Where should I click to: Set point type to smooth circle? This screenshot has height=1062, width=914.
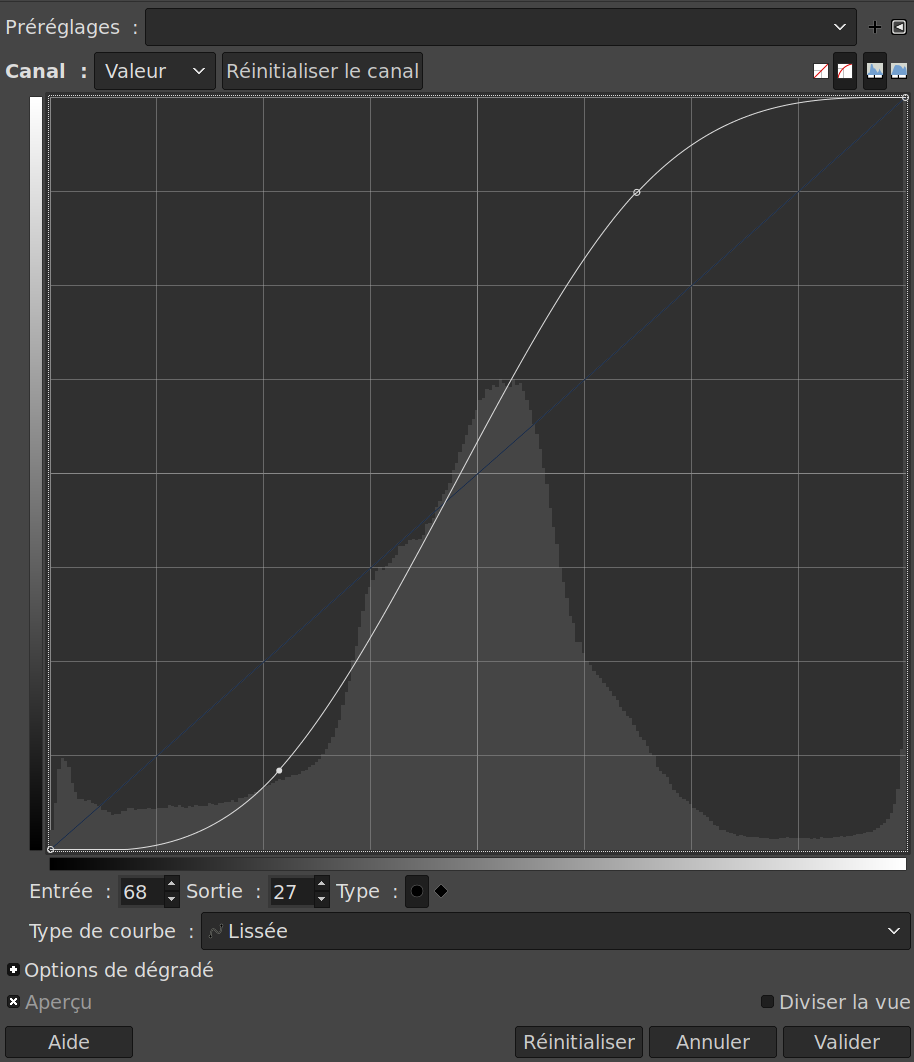pos(417,891)
